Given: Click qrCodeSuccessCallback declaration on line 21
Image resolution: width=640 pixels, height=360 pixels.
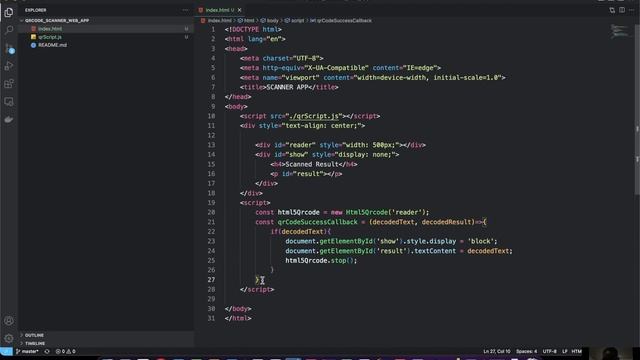Looking at the screenshot, I should (x=318, y=222).
